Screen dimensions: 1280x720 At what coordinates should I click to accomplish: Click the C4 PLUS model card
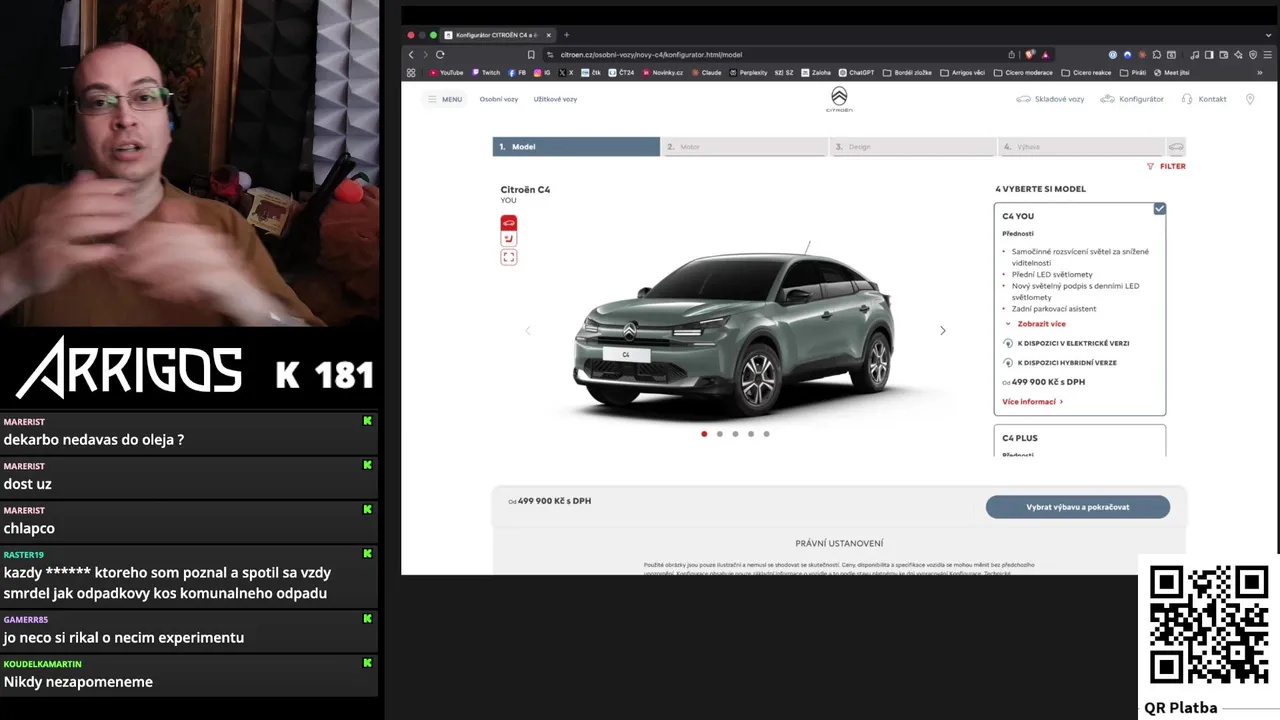point(1080,441)
